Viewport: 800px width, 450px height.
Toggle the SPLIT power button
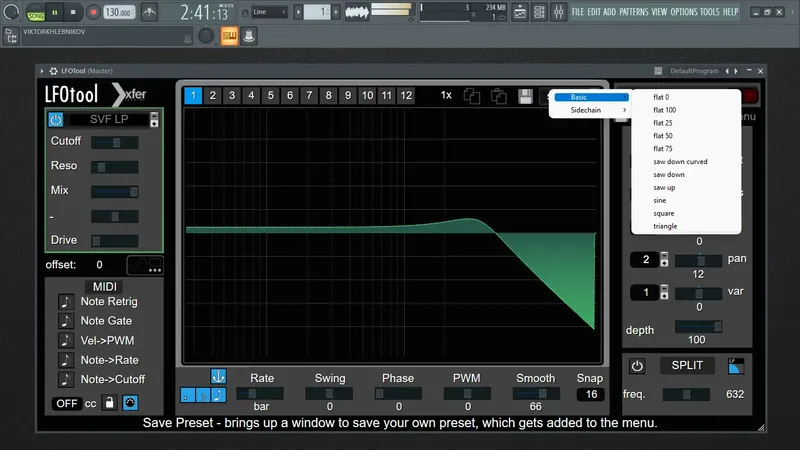[637, 366]
